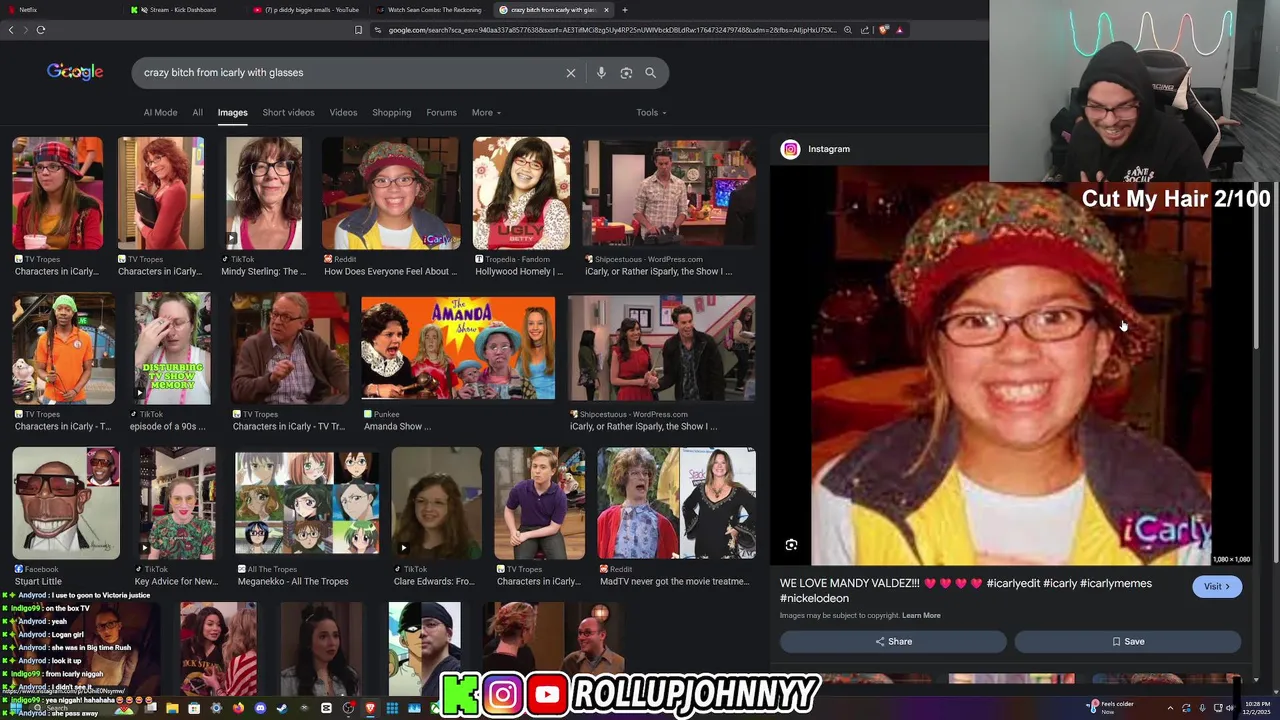Open the Stuart Little Facebook thumbnail

click(66, 503)
